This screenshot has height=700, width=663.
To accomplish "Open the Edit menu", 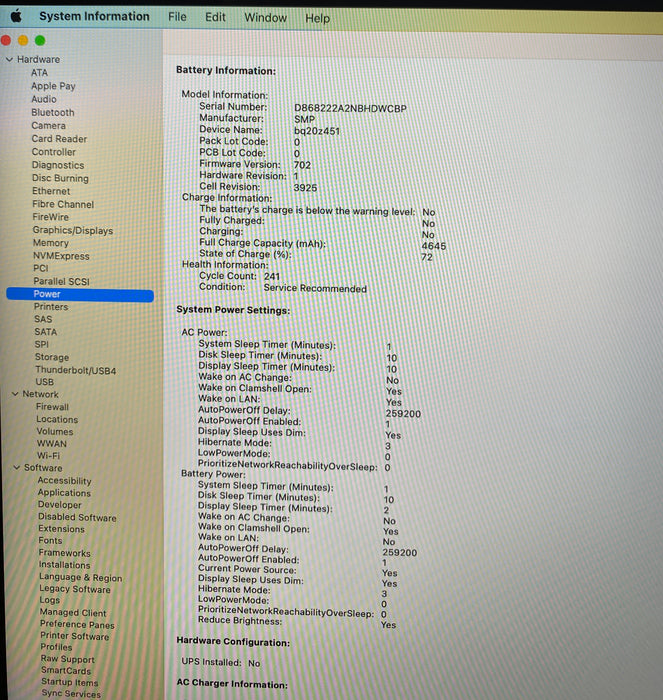I will 215,17.
